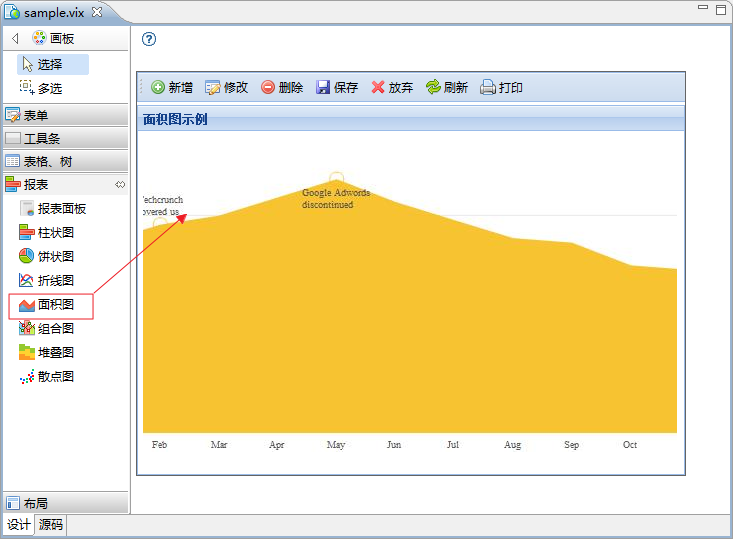Maximize the editor pane
This screenshot has height=539, width=733.
click(x=721, y=10)
